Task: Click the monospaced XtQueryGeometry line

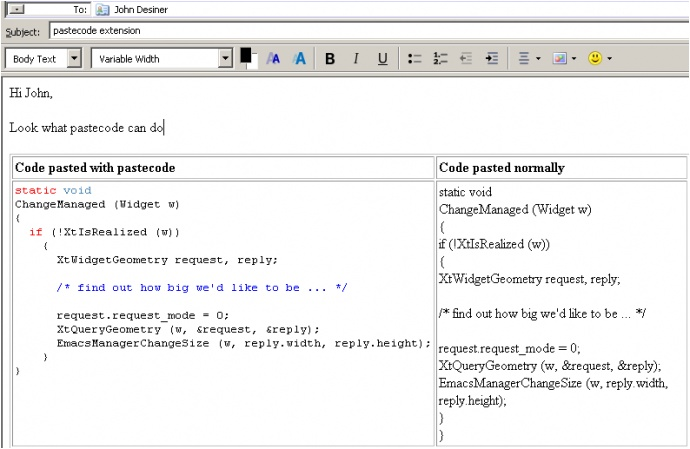Action: click(x=188, y=329)
